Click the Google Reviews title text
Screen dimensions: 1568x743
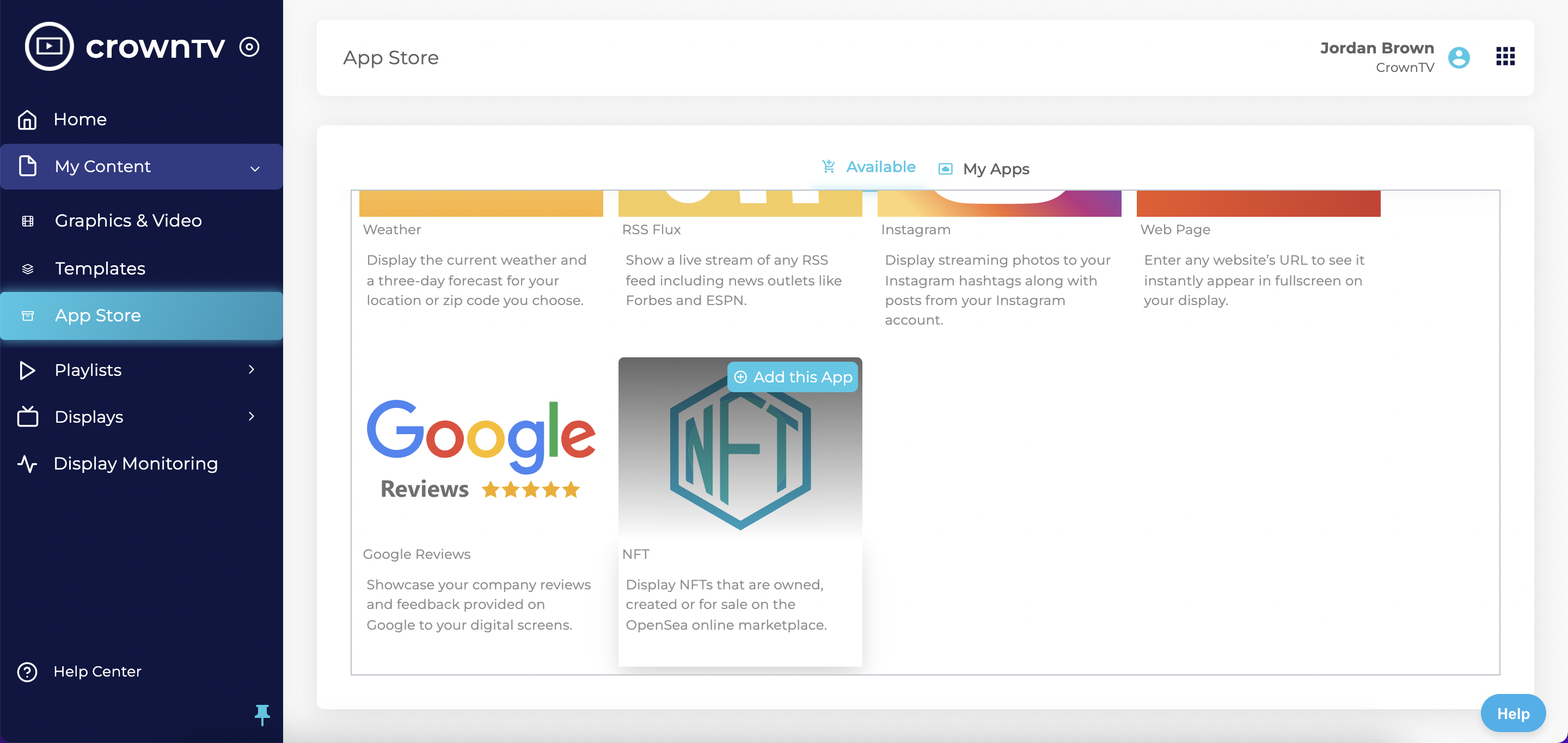[x=416, y=554]
